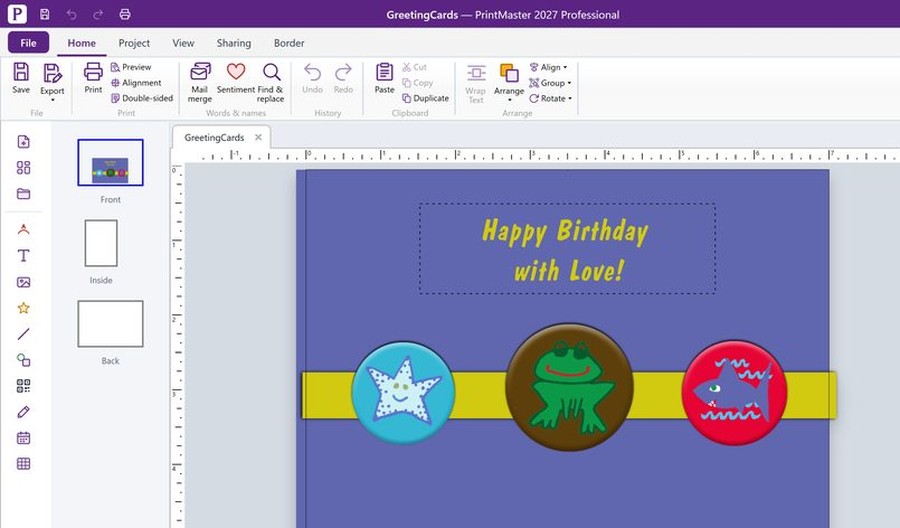This screenshot has width=900, height=528.
Task: Select the Front page thumbnail
Action: 110,162
